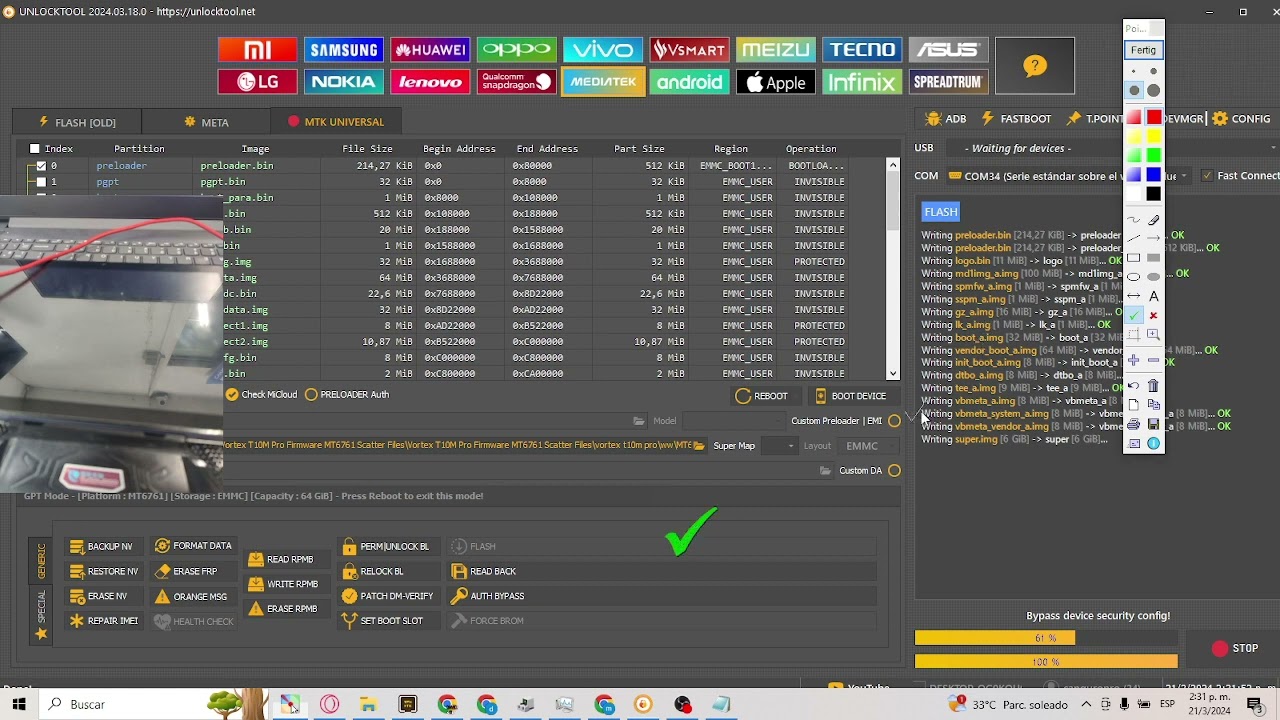Viewport: 1280px width, 720px height.
Task: Open the Huawei brand section
Action: click(430, 50)
